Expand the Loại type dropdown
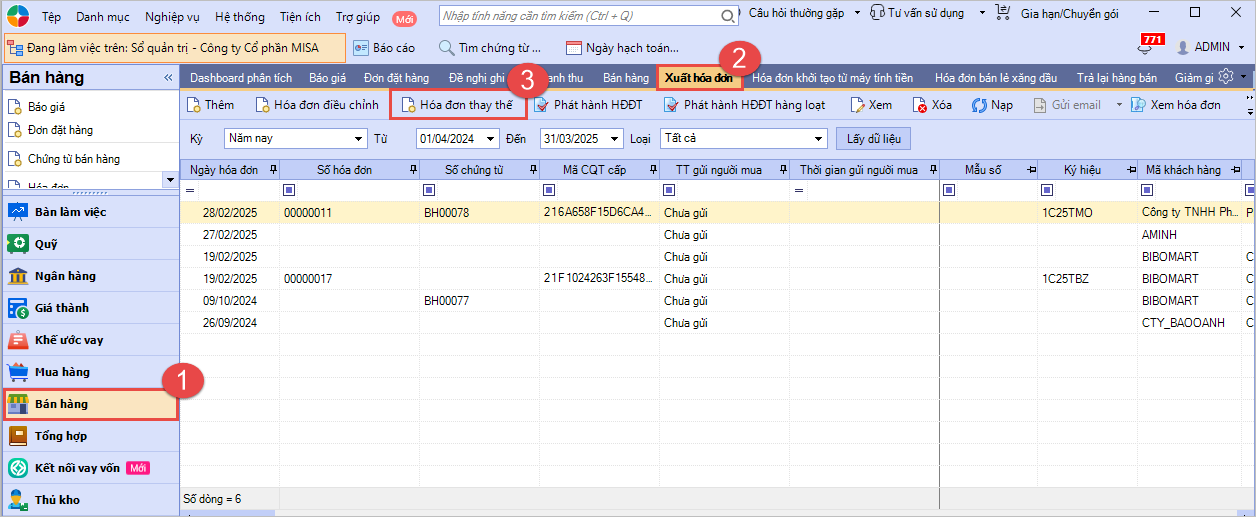This screenshot has width=1256, height=517. (819, 138)
